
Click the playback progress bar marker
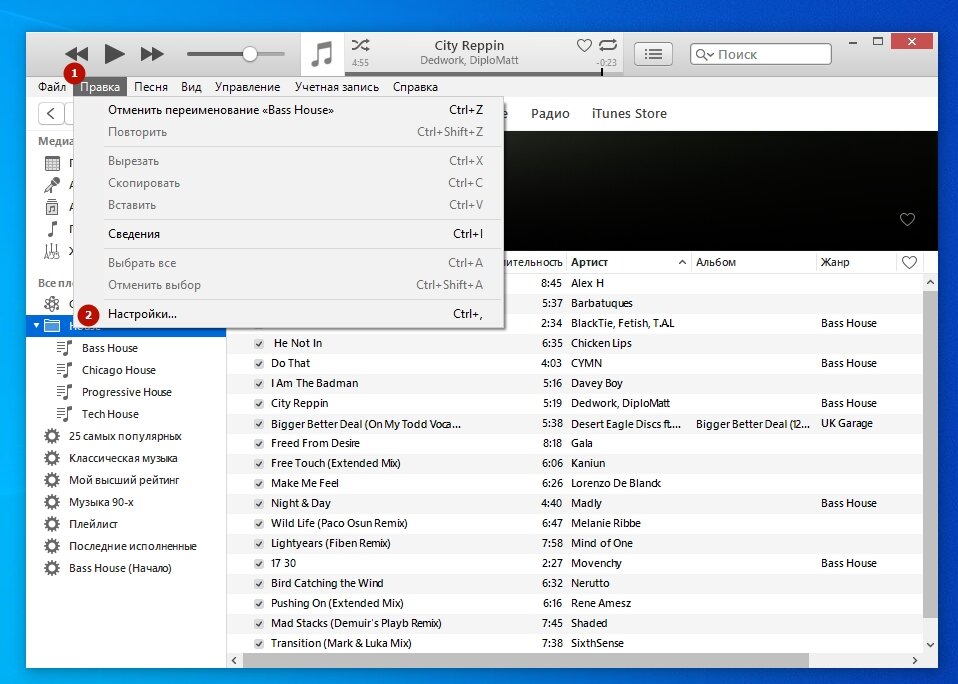(x=602, y=72)
